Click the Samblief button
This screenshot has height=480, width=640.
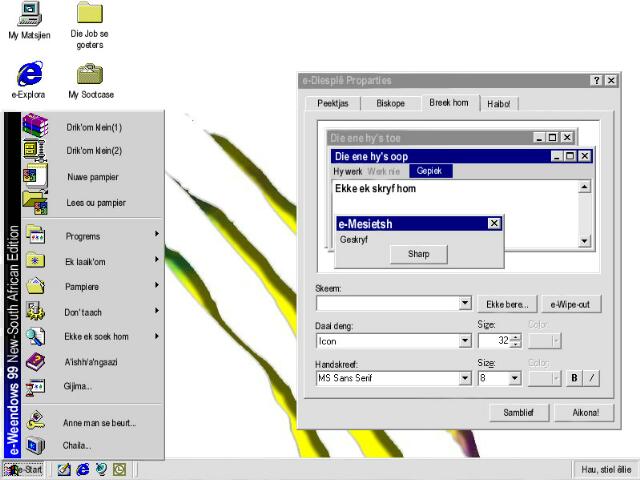point(516,412)
